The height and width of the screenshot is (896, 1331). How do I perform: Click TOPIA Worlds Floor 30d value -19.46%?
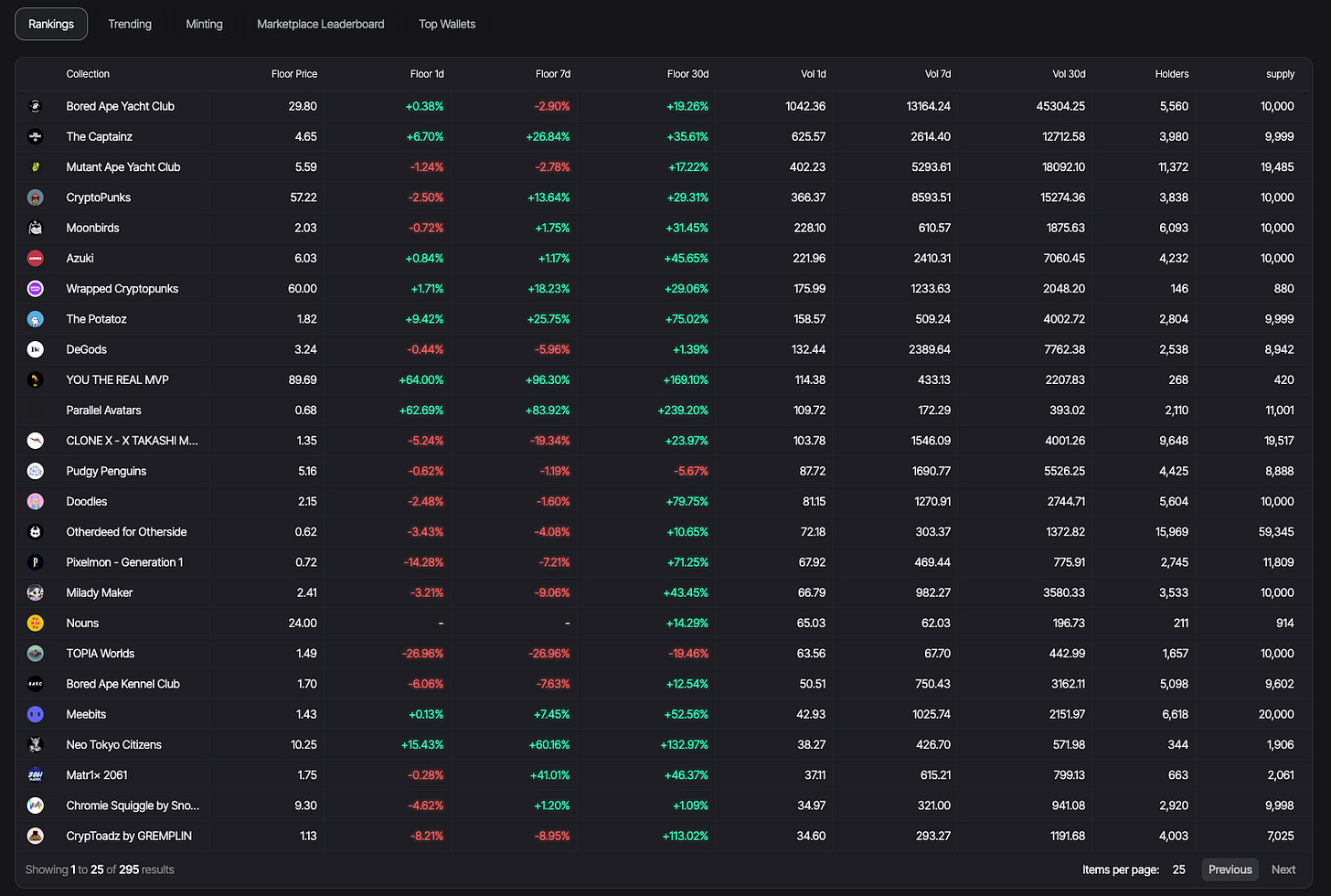point(688,654)
